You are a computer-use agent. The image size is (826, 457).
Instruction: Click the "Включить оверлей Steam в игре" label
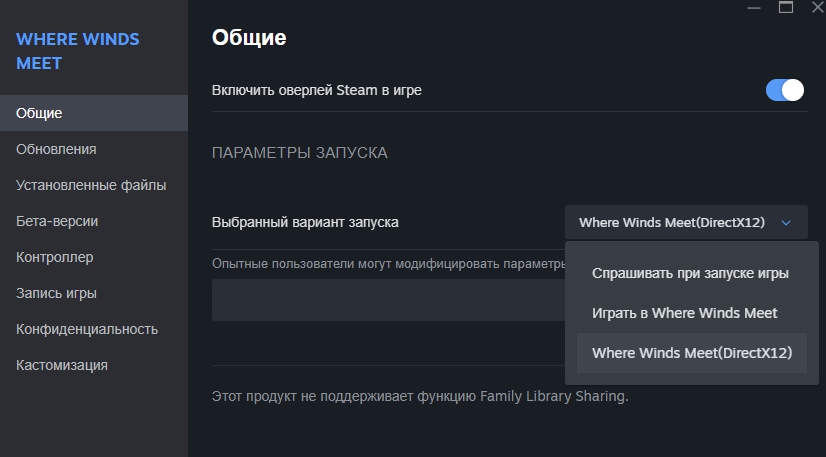point(317,90)
